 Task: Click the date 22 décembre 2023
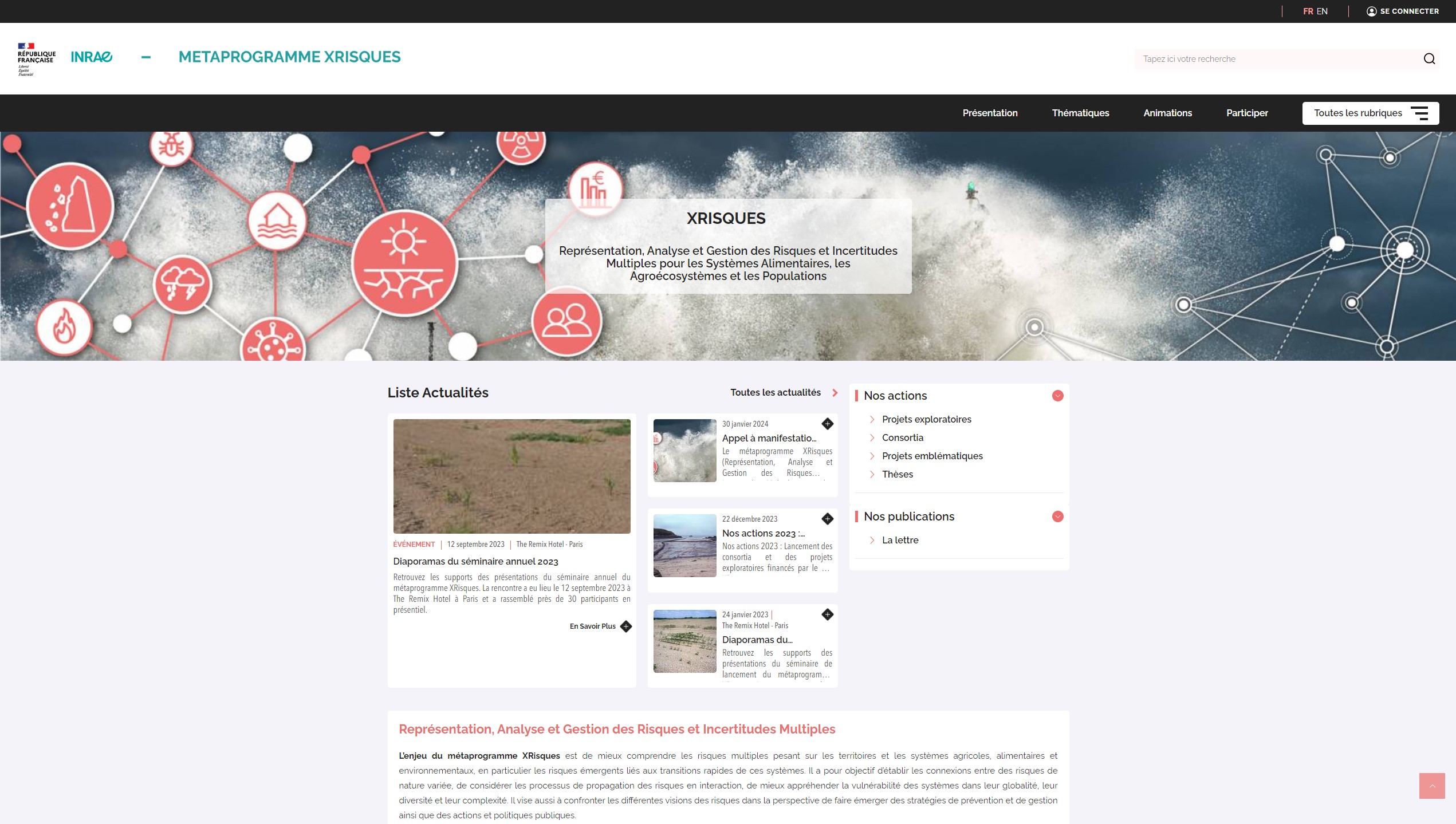pos(749,519)
